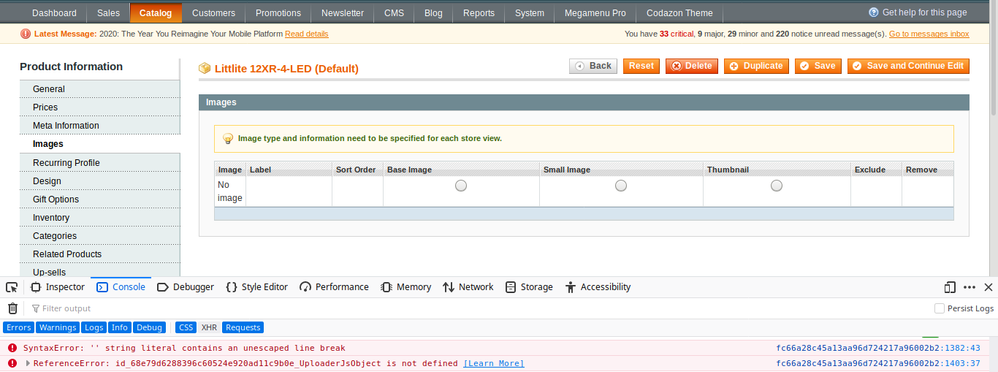
Task: Click the element picker icon in devtools
Action: click(11, 287)
